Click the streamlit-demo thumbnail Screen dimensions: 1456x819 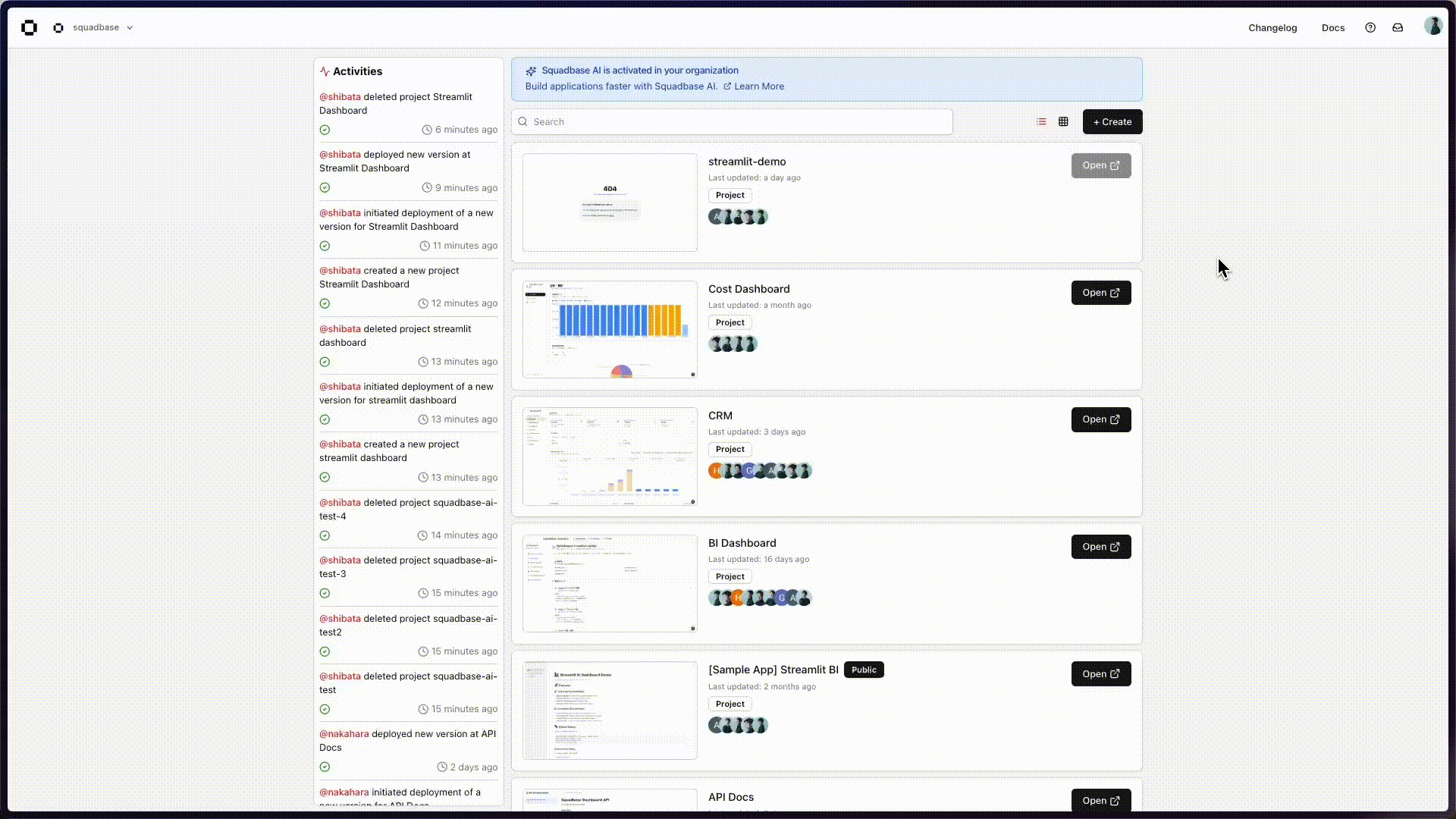(x=610, y=202)
